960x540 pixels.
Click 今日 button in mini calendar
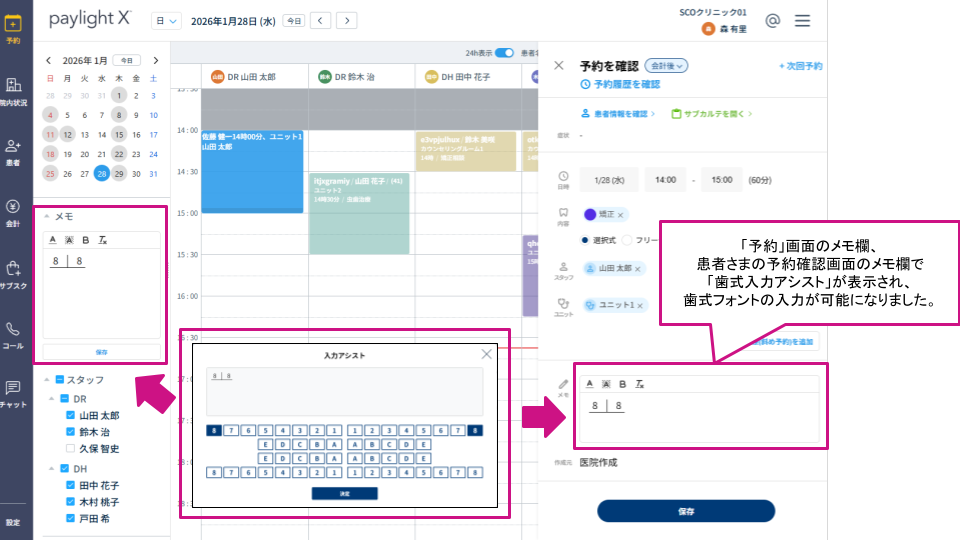(127, 61)
